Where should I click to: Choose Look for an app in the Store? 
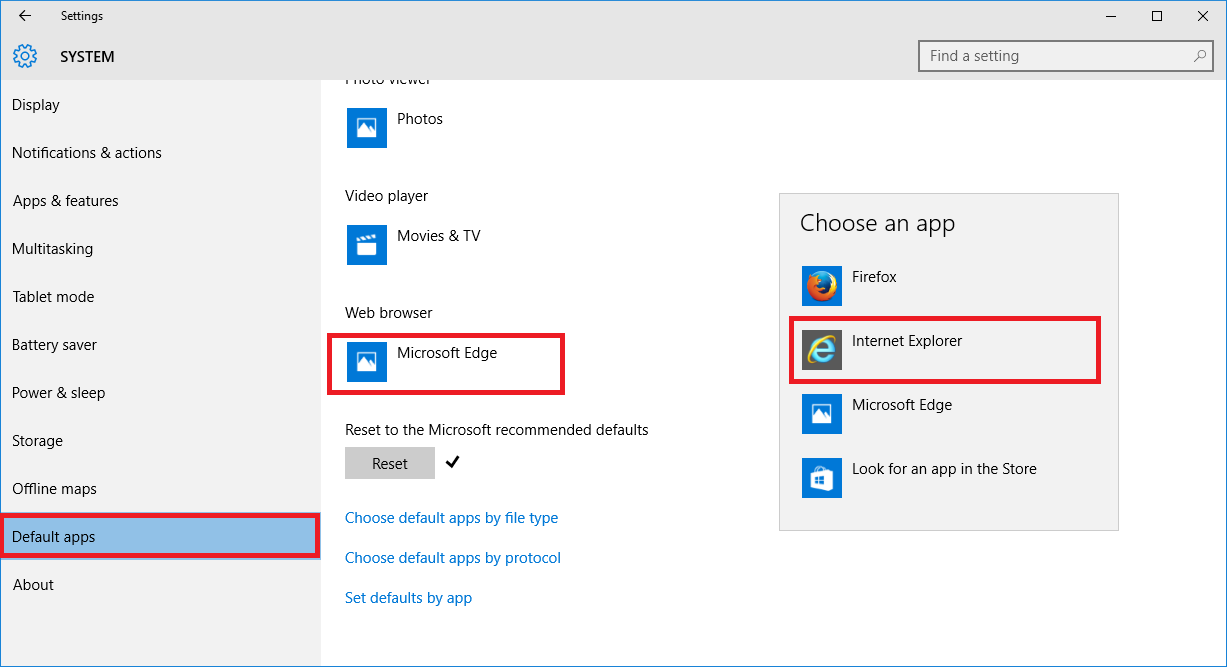coord(944,469)
